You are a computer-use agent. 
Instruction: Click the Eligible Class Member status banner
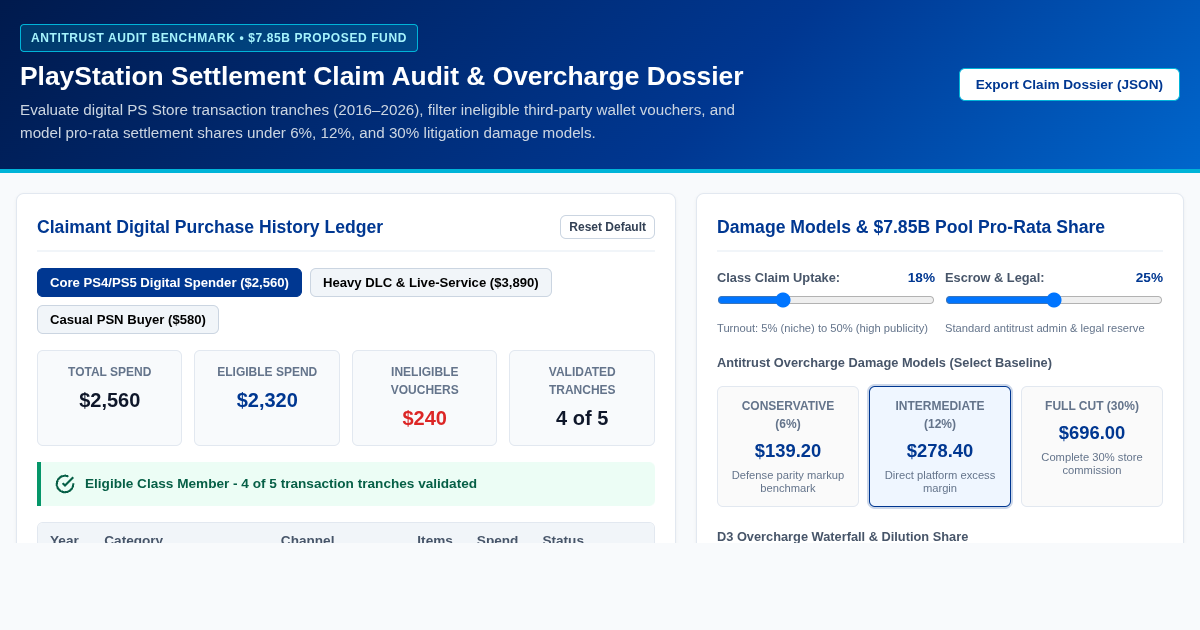pos(346,484)
